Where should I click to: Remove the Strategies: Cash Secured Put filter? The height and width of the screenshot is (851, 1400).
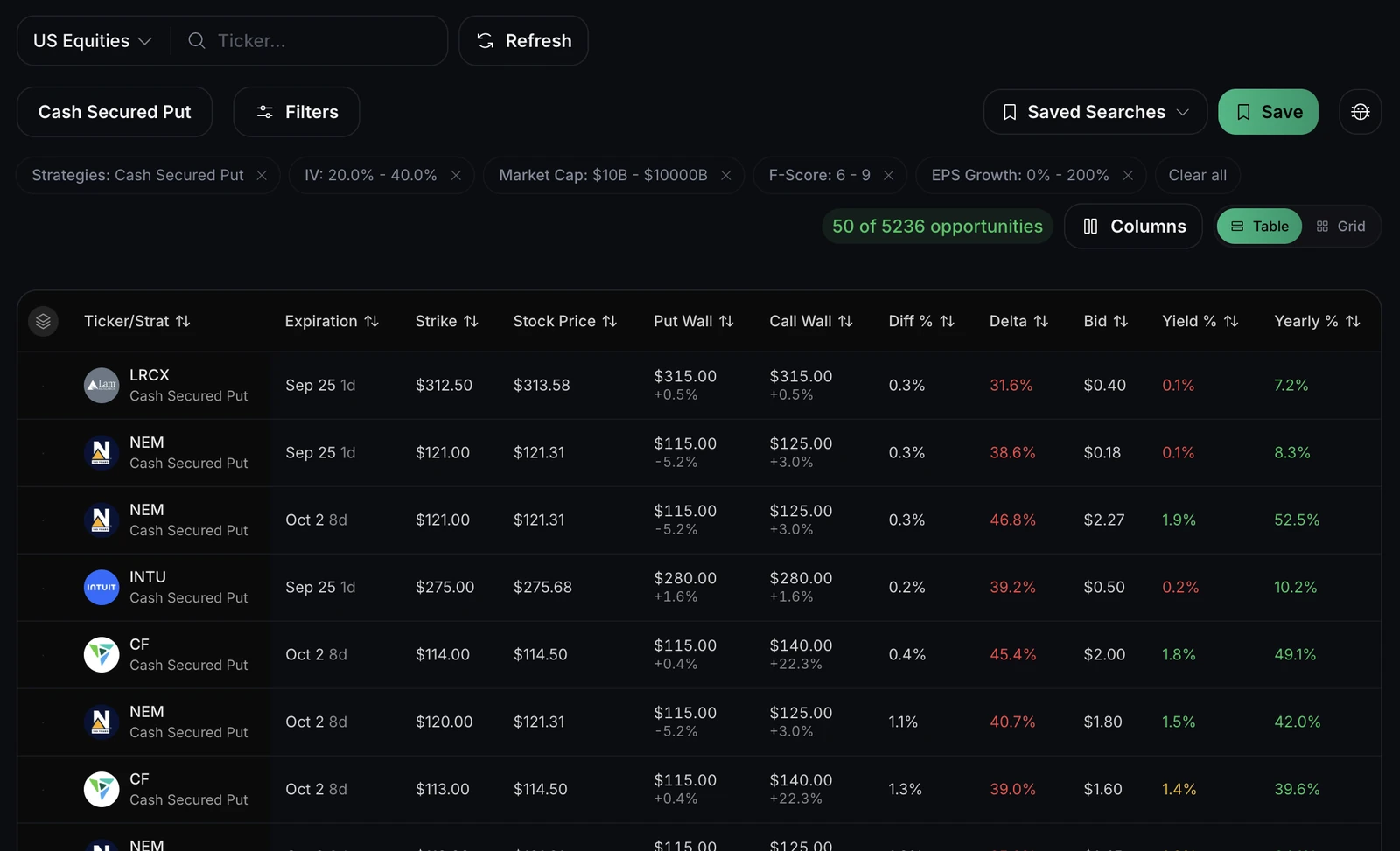click(262, 175)
